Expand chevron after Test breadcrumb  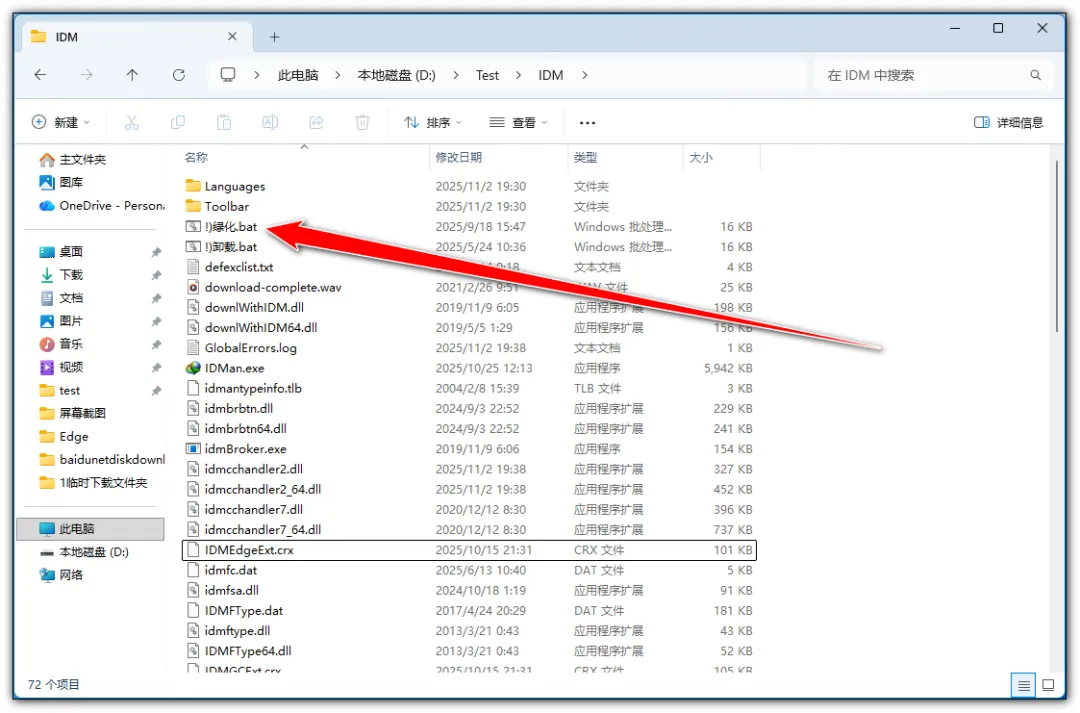[518, 75]
